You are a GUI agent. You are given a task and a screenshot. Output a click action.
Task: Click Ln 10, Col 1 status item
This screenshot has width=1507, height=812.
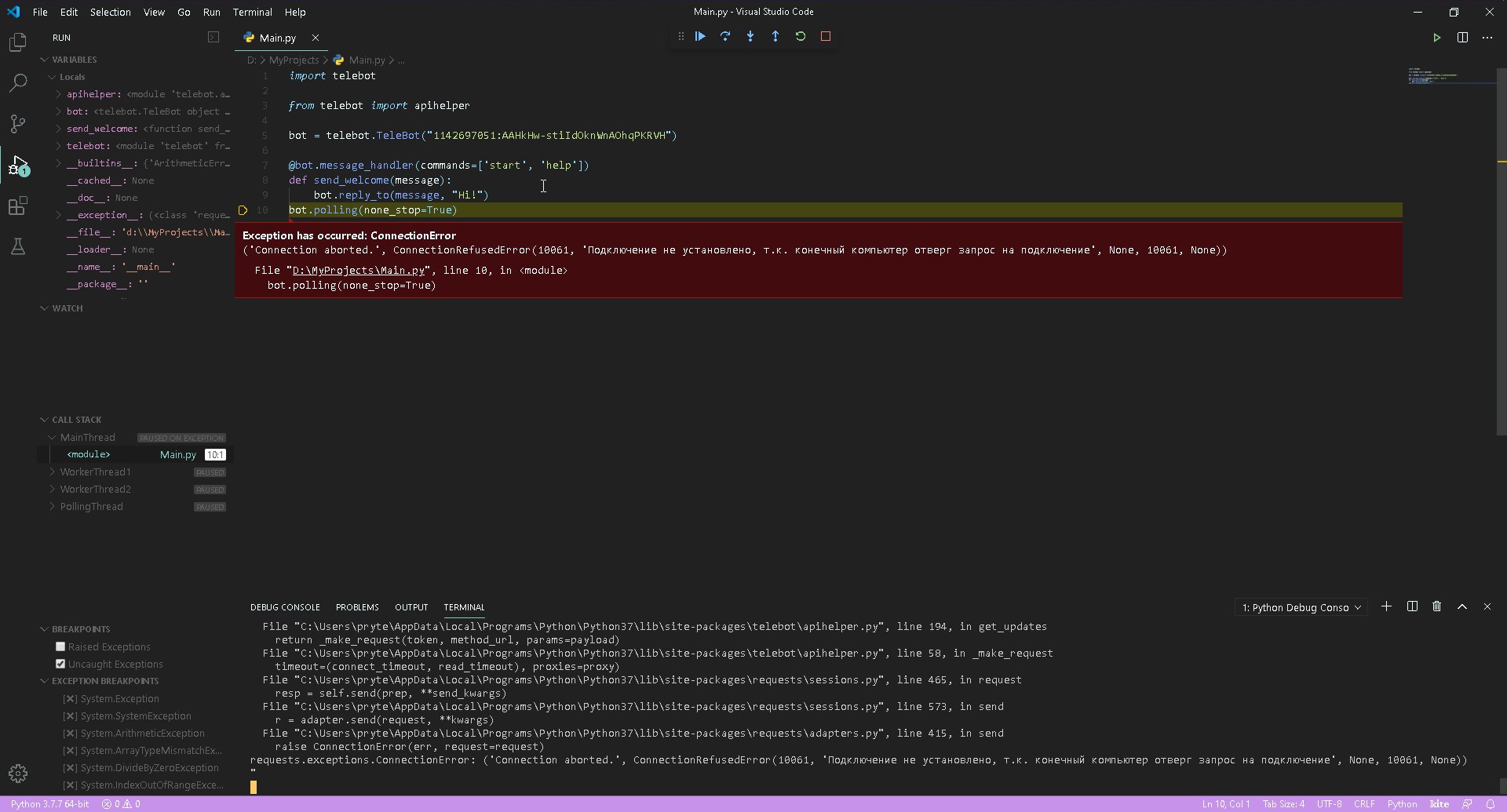tap(1225, 804)
